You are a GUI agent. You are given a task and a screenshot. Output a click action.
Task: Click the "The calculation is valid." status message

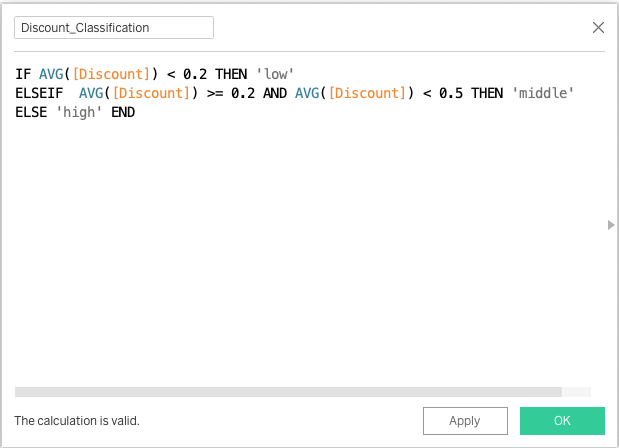[77, 421]
